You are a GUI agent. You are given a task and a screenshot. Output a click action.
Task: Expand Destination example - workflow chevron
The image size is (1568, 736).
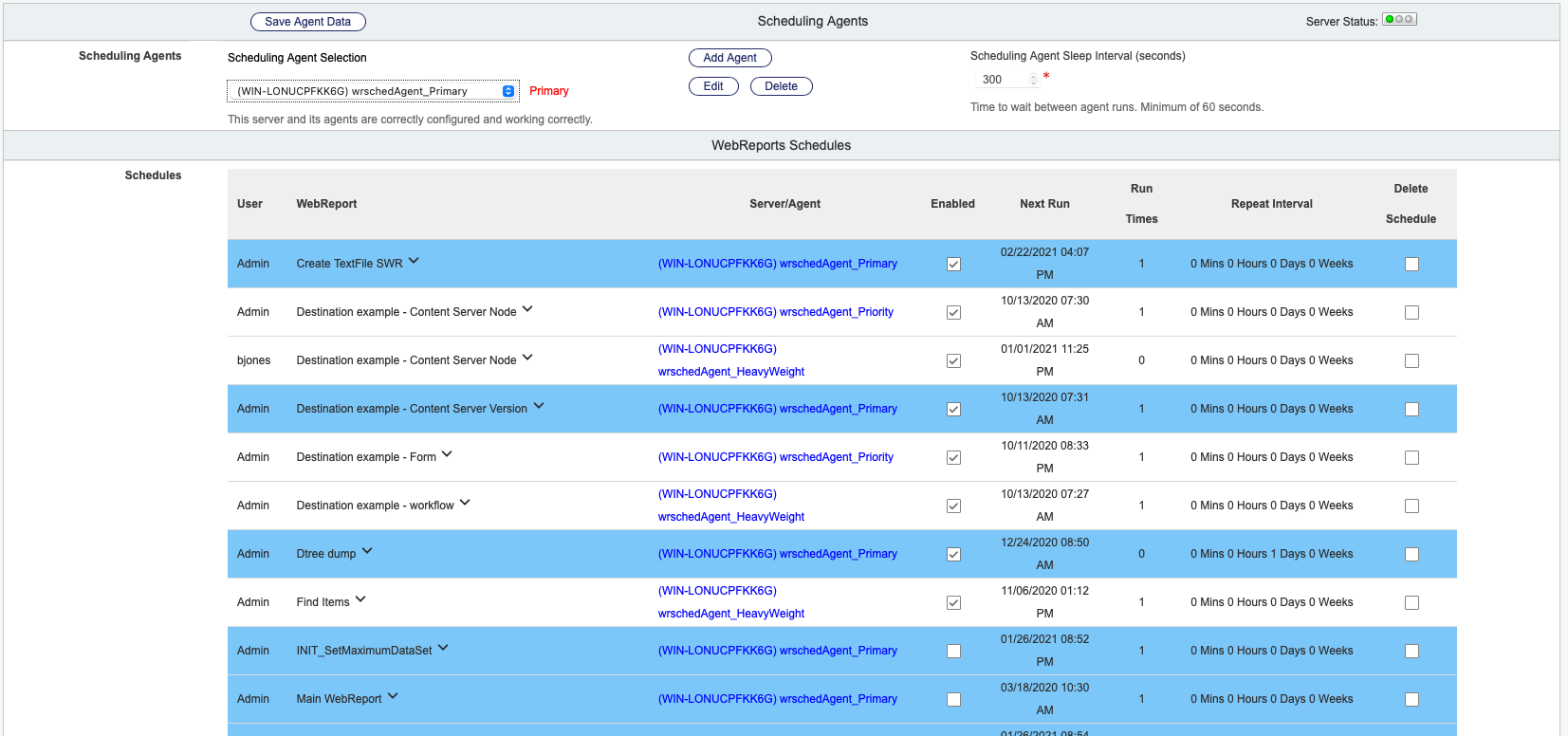point(465,503)
